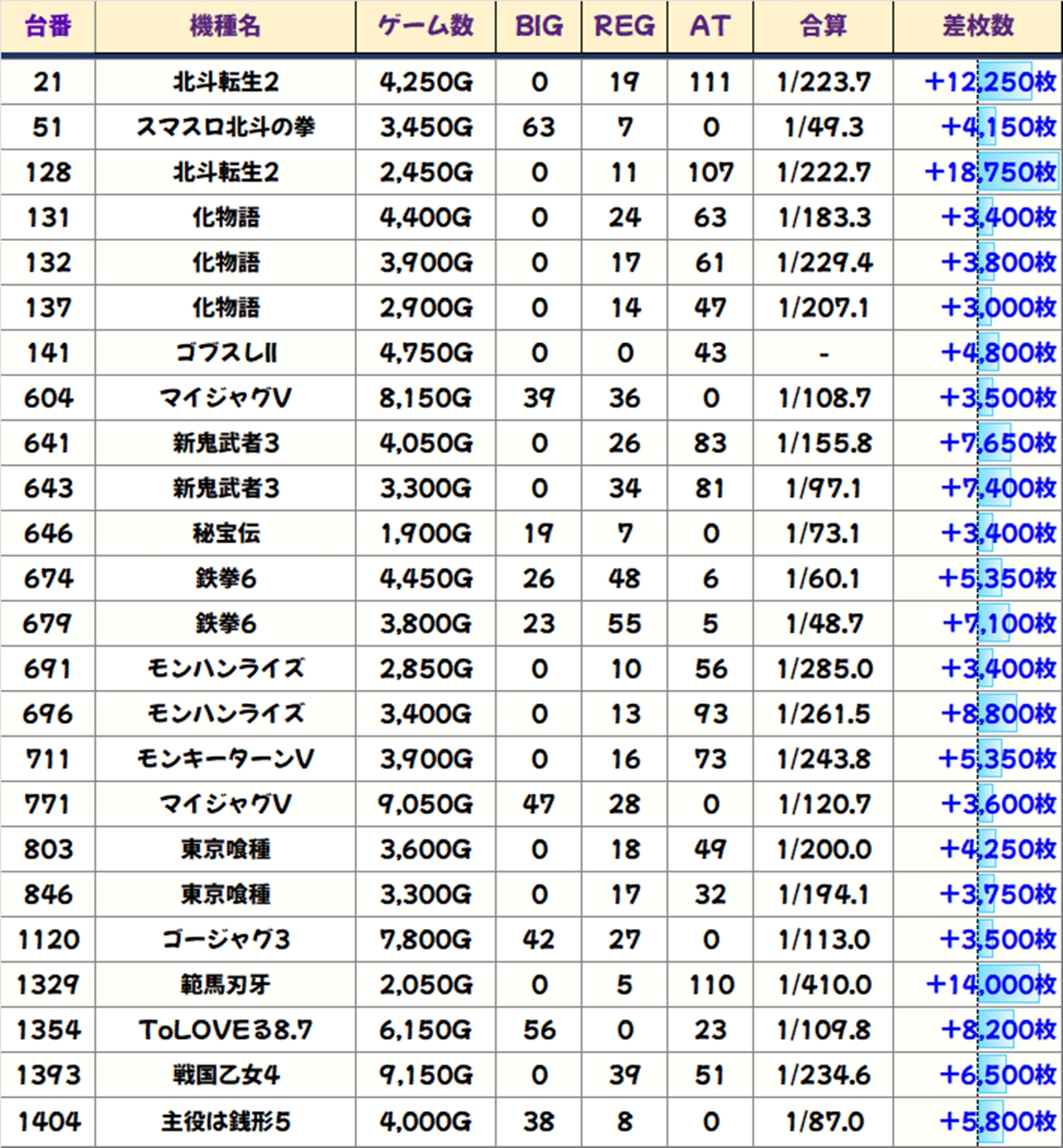
Task: Select the 機種名 column header
Action: [225, 27]
